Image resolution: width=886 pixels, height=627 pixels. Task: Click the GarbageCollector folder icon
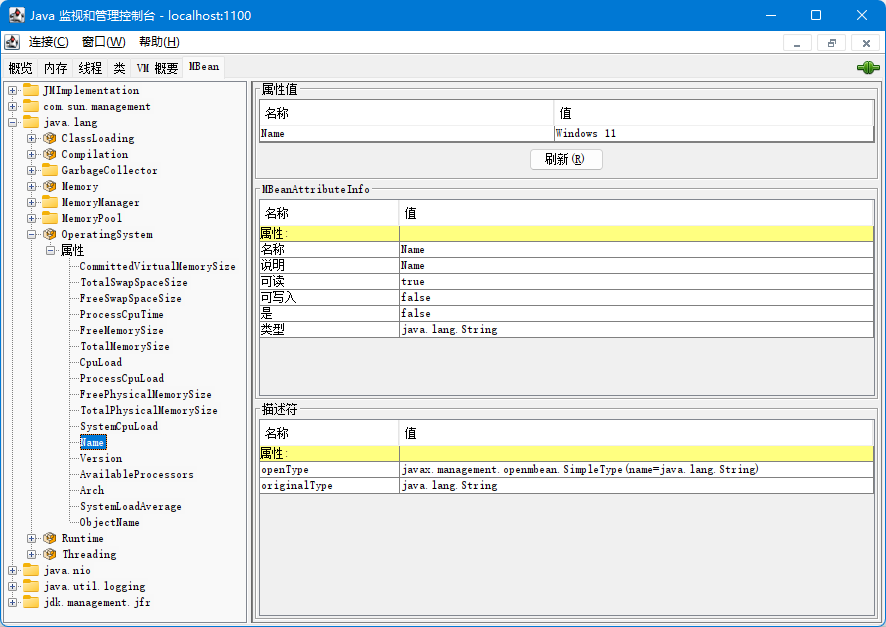(x=50, y=171)
